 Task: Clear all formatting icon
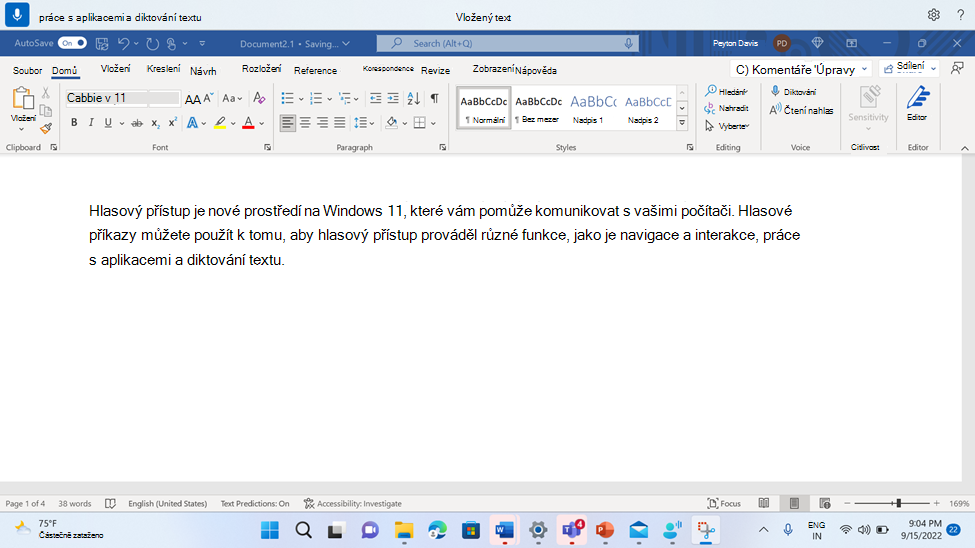point(259,98)
